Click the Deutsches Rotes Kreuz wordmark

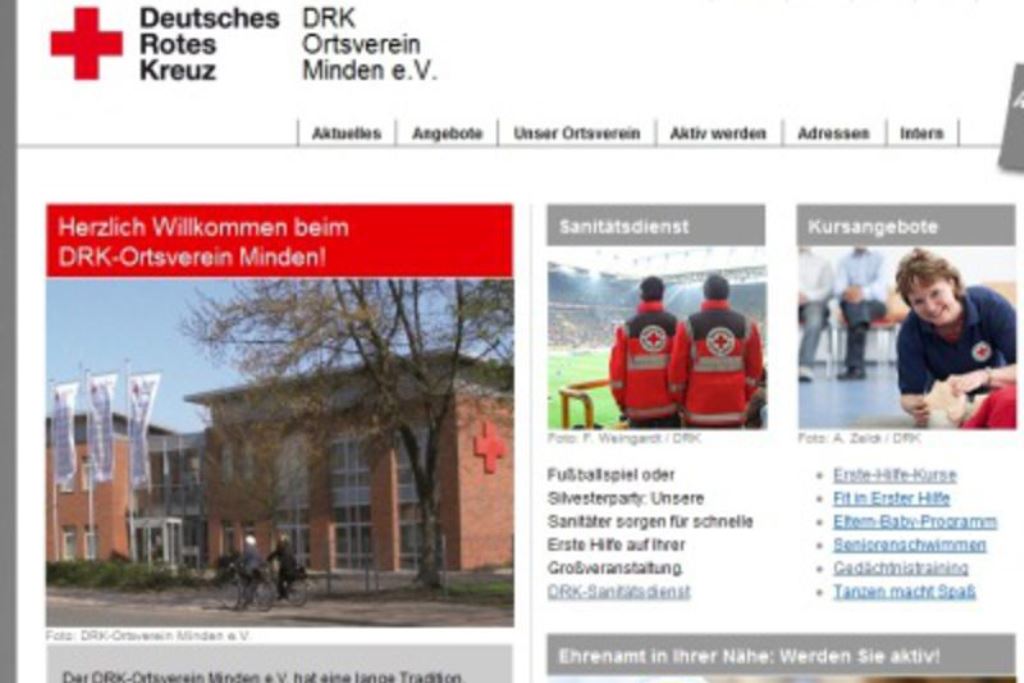[x=209, y=44]
